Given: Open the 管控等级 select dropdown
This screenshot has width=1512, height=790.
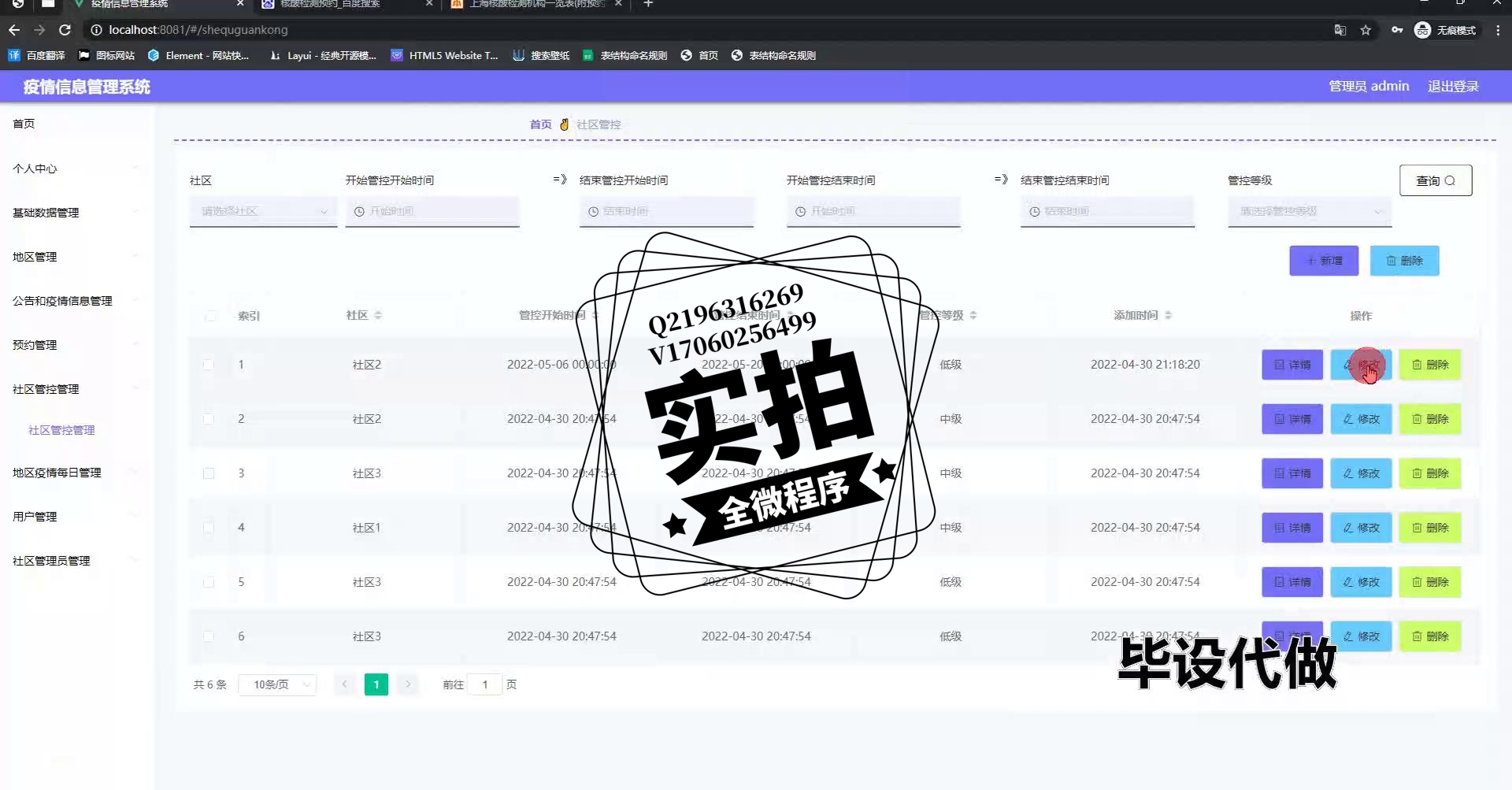Looking at the screenshot, I should tap(1310, 211).
